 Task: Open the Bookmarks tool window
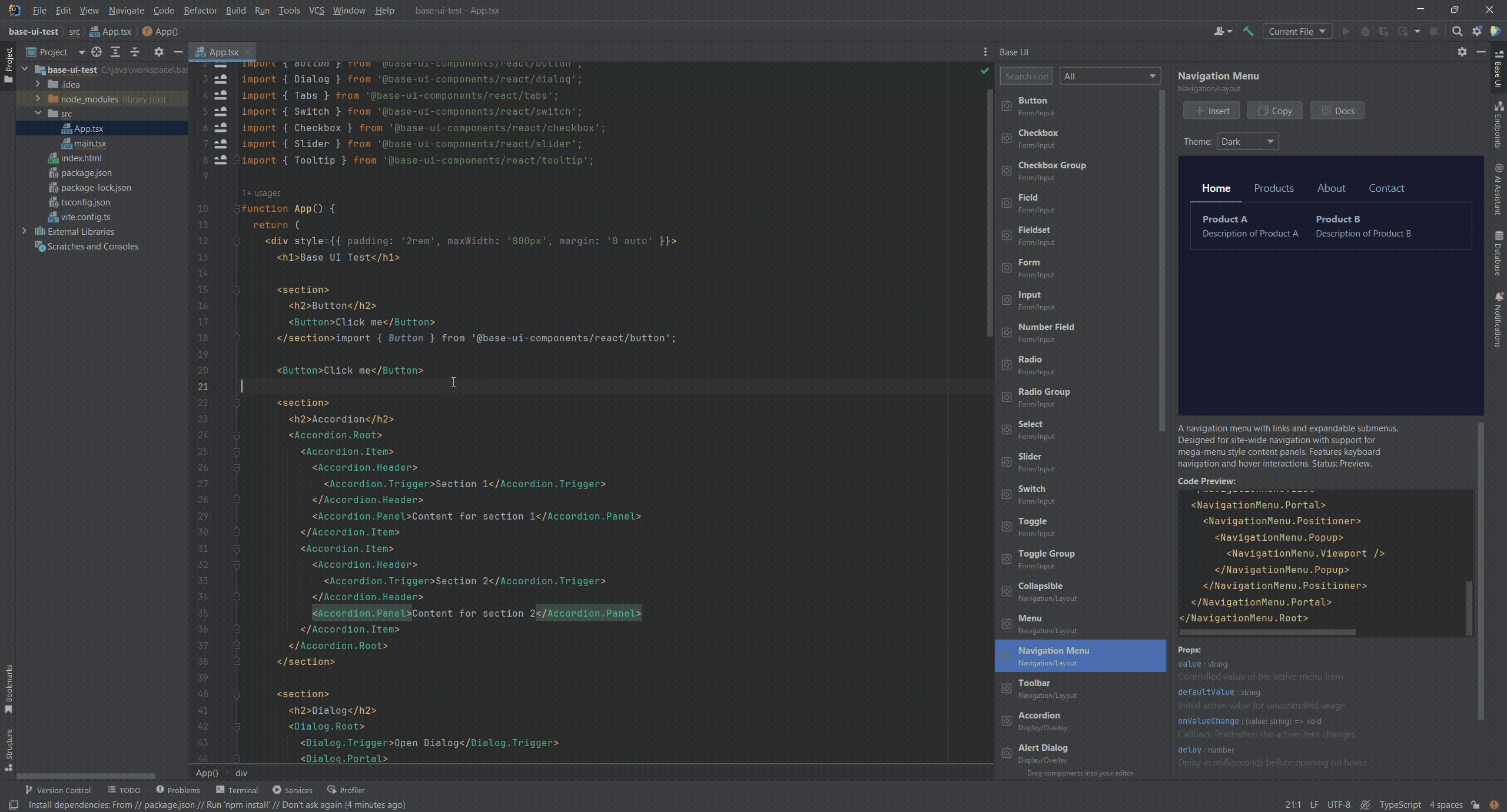8,688
